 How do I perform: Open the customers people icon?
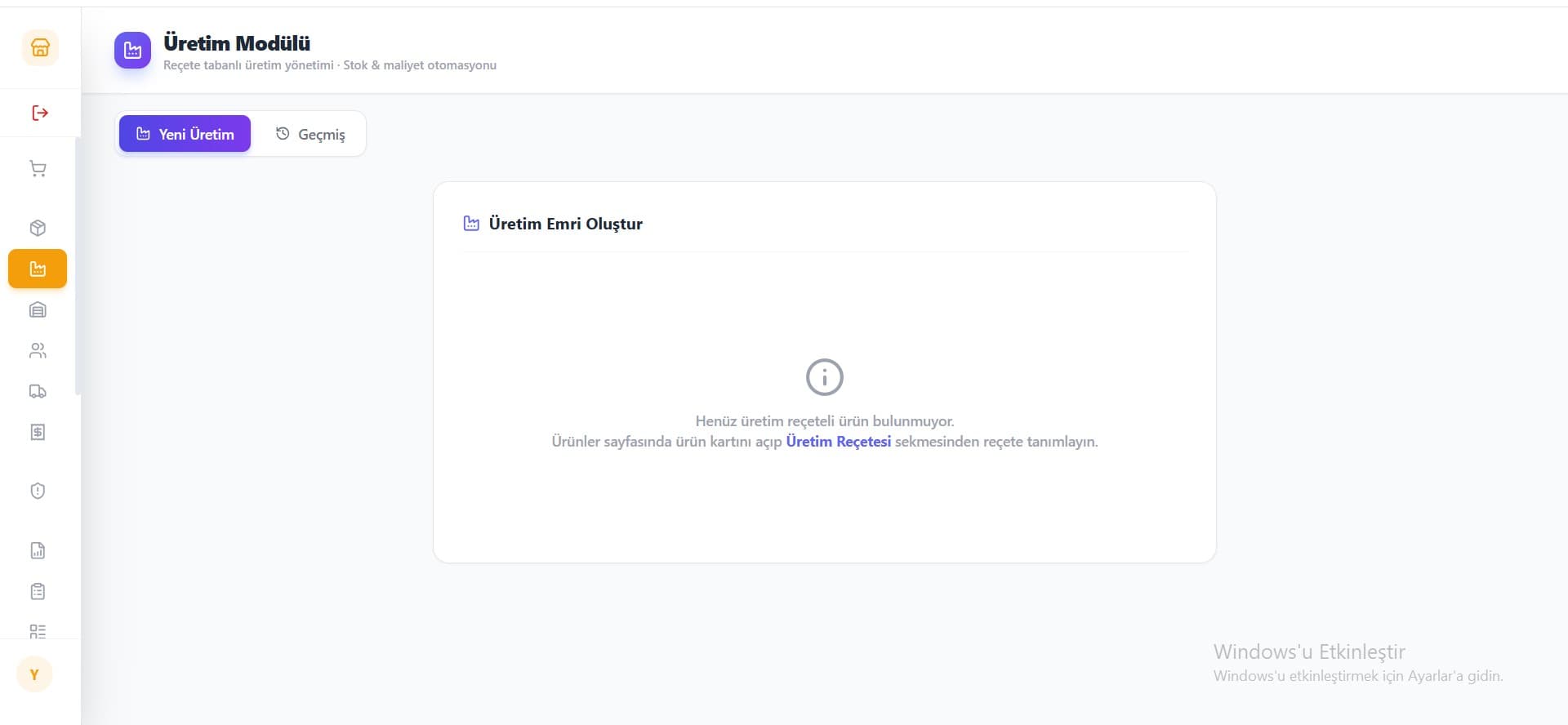[x=38, y=350]
